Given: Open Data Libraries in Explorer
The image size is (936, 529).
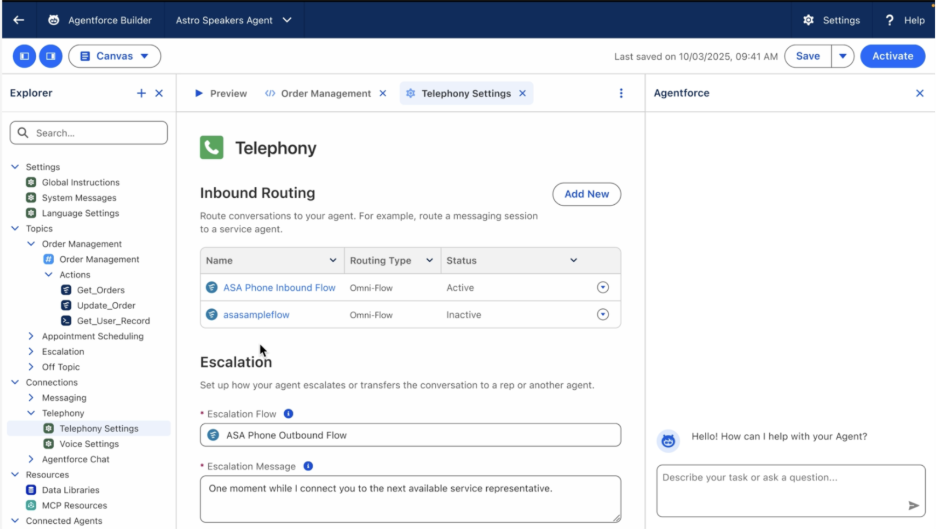Looking at the screenshot, I should (70, 490).
